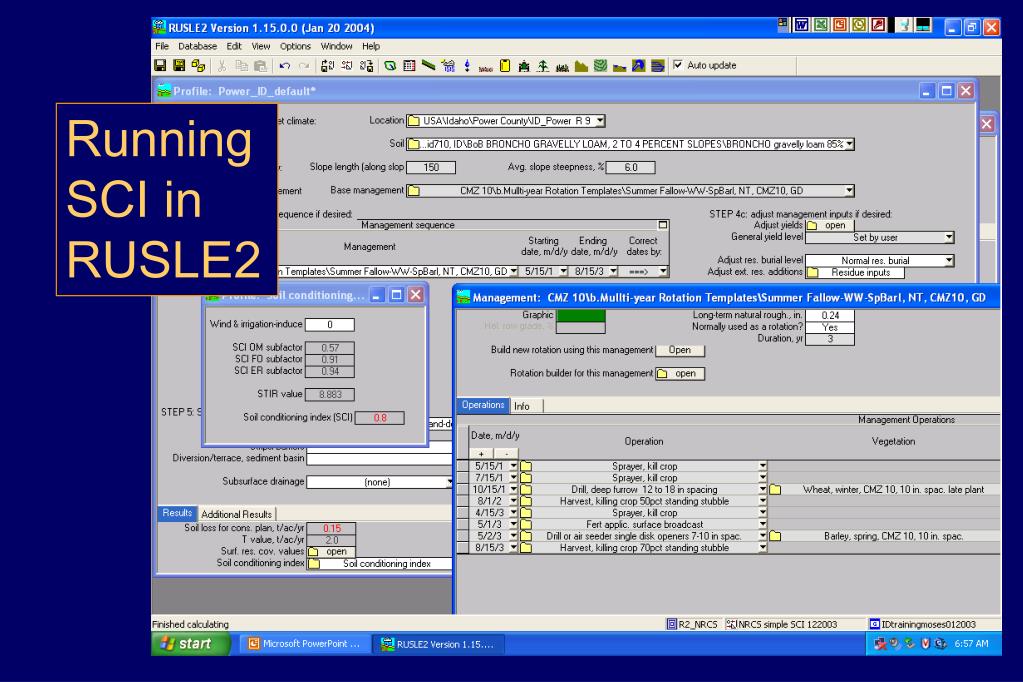The image size is (1023, 682).
Task: Click the minus button above operation dates
Action: click(x=506, y=453)
